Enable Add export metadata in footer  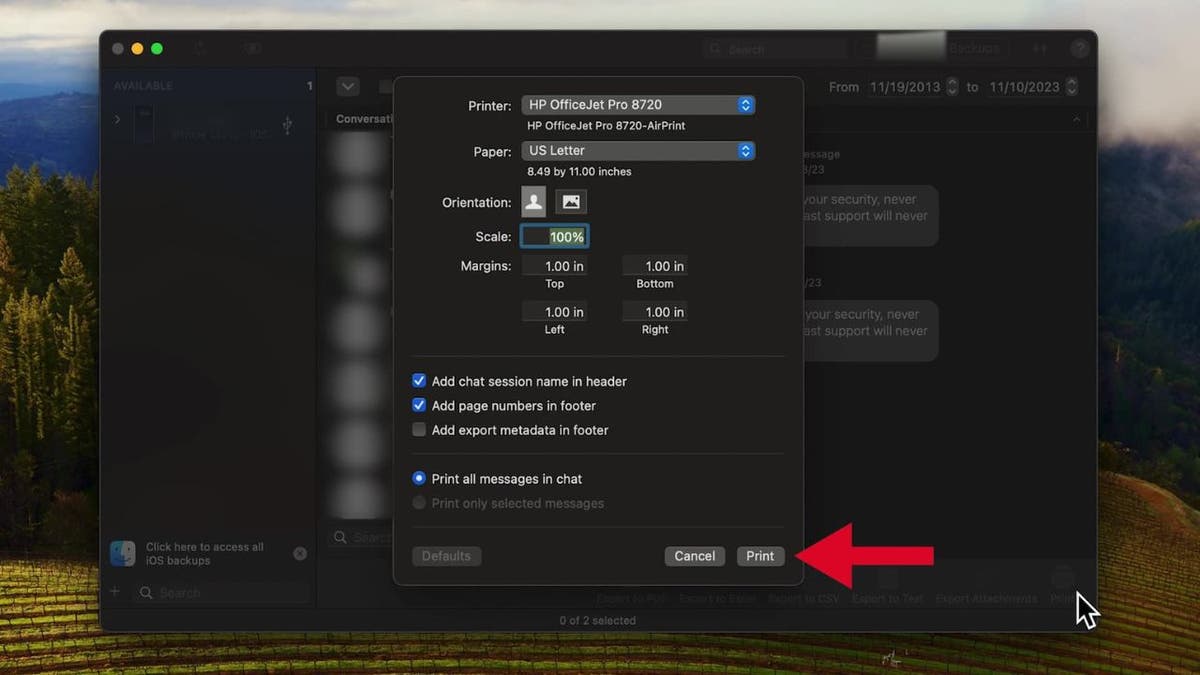[420, 430]
